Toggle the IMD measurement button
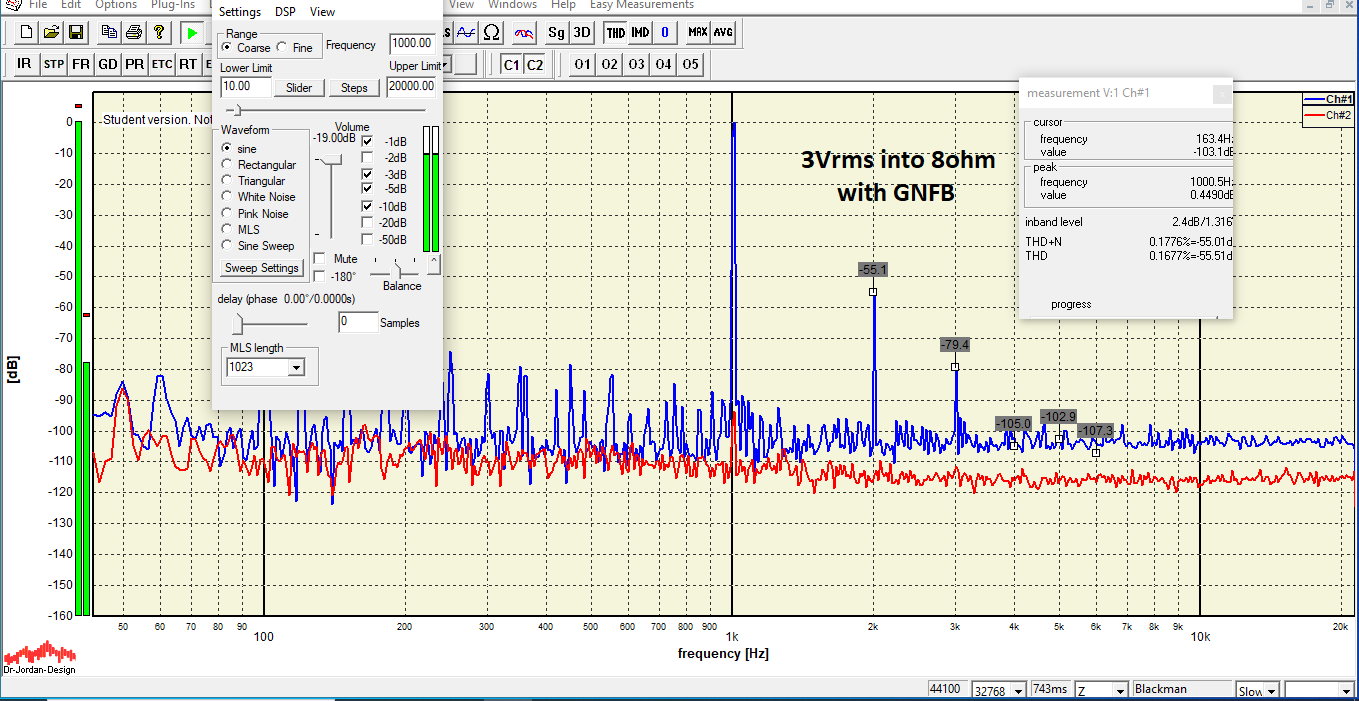This screenshot has width=1359, height=701. click(x=640, y=33)
